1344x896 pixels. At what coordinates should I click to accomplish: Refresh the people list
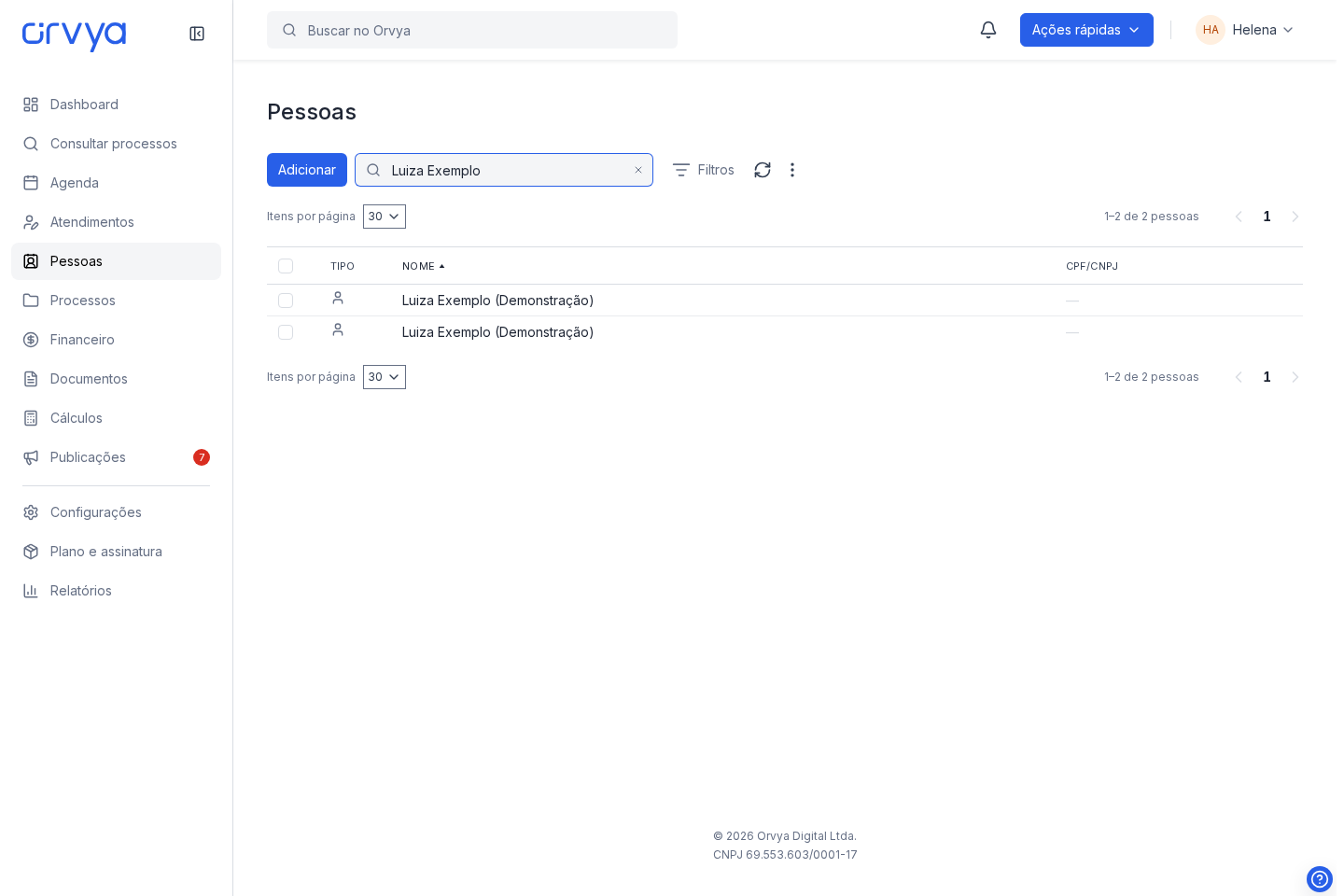tap(763, 170)
